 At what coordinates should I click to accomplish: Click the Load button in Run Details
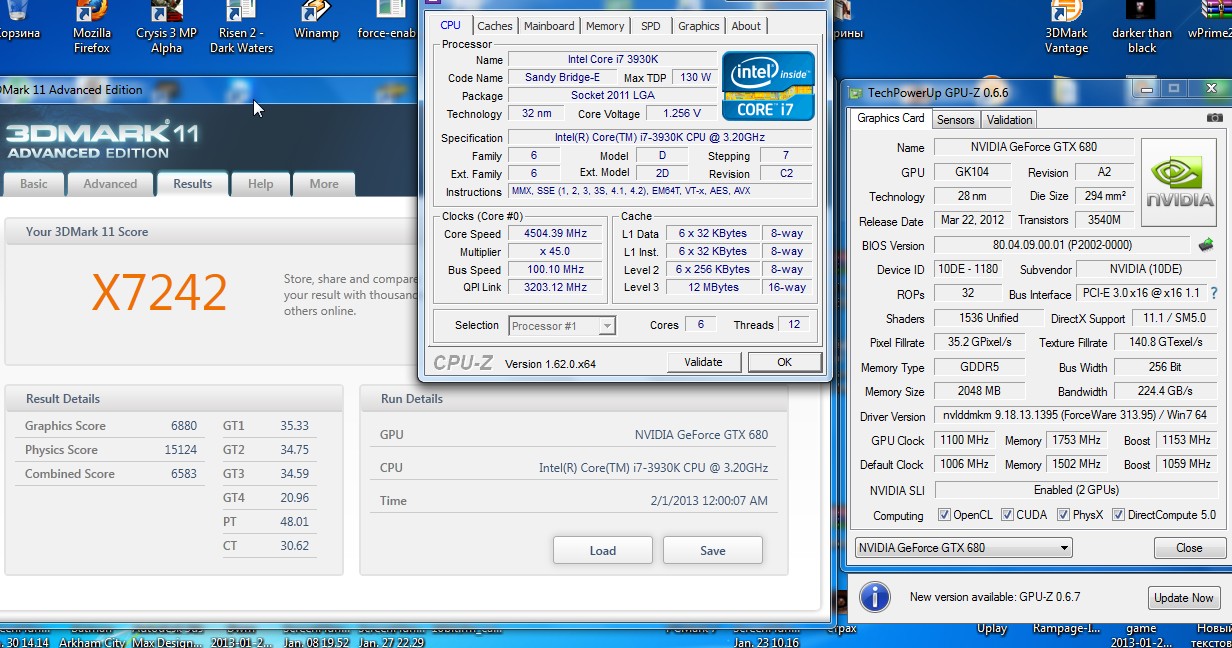(602, 550)
